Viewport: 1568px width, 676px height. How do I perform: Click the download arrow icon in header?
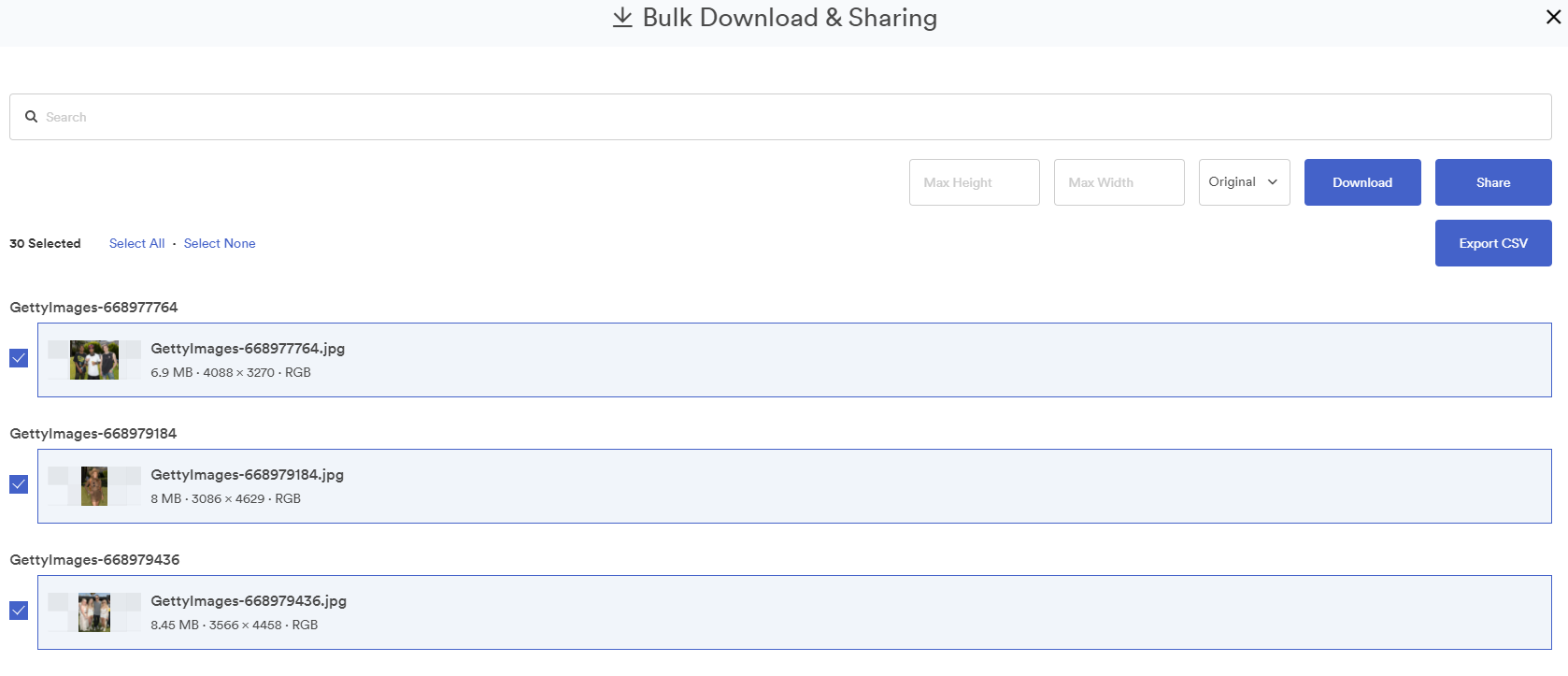click(x=622, y=18)
